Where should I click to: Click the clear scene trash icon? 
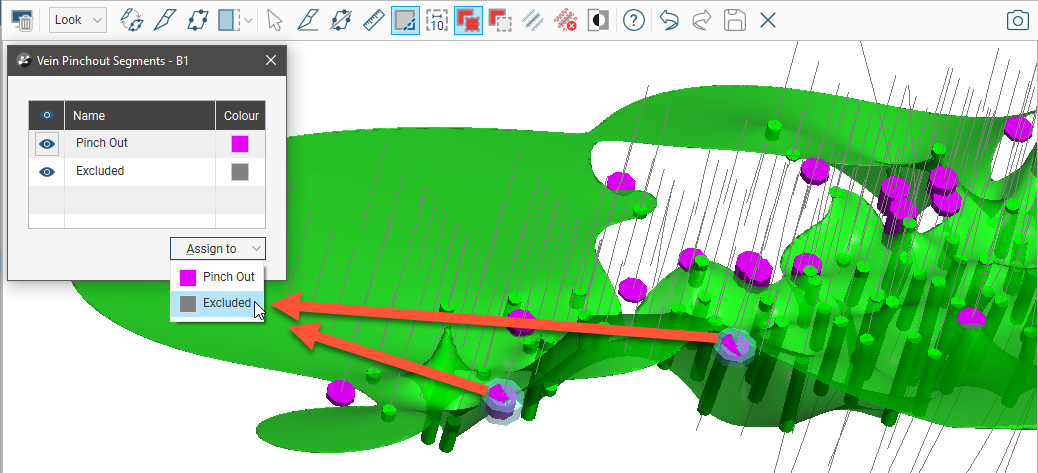[22, 20]
